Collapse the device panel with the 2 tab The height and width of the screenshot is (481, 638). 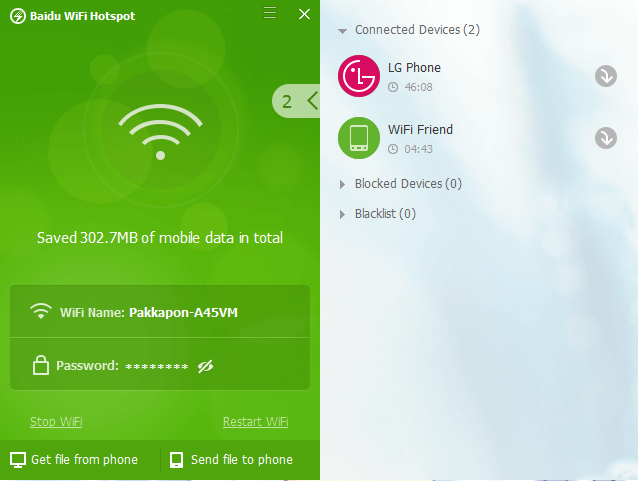296,101
